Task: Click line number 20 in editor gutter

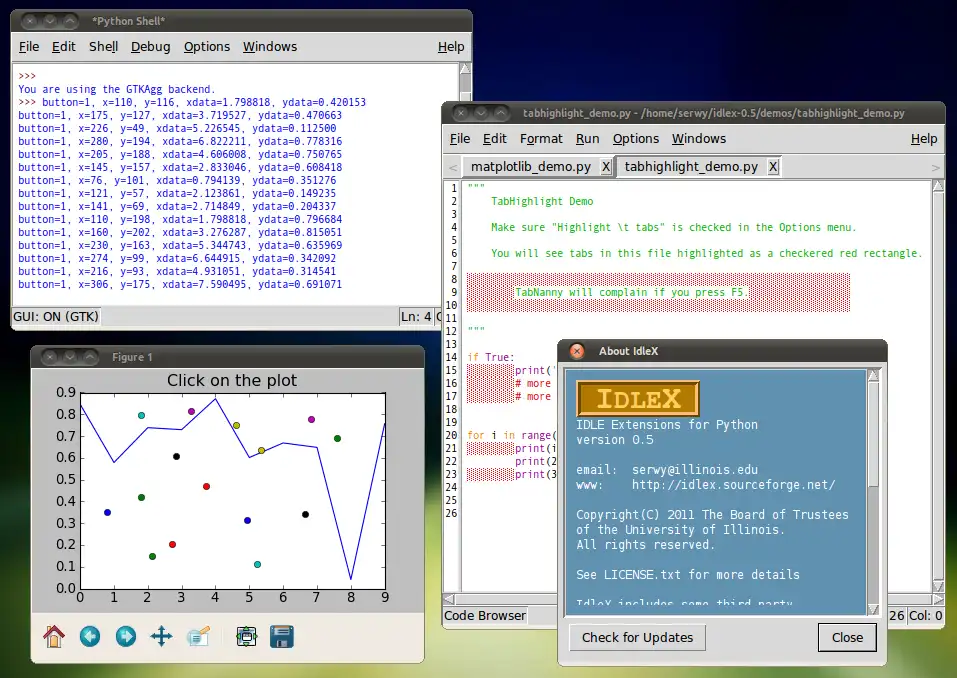Action: [x=451, y=435]
